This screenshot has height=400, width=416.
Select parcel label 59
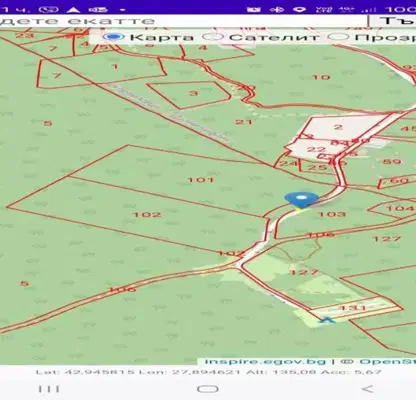pyautogui.click(x=392, y=162)
